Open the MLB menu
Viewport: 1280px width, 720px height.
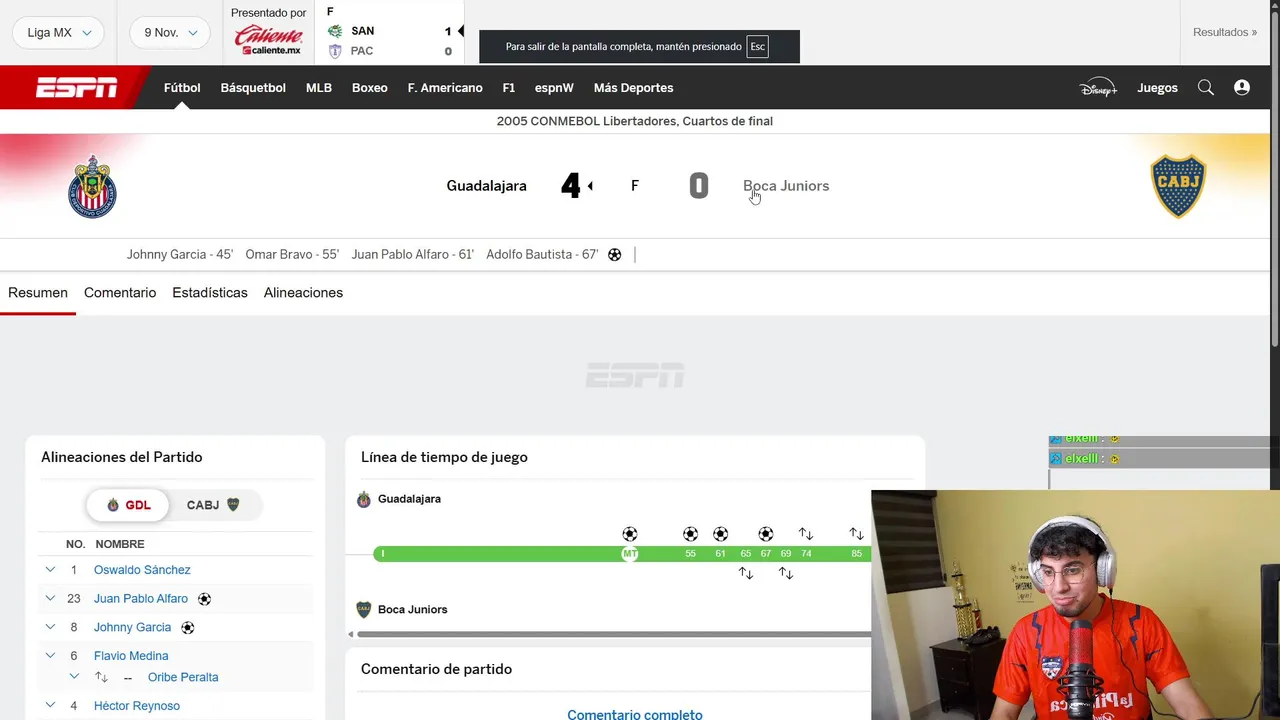click(x=319, y=88)
